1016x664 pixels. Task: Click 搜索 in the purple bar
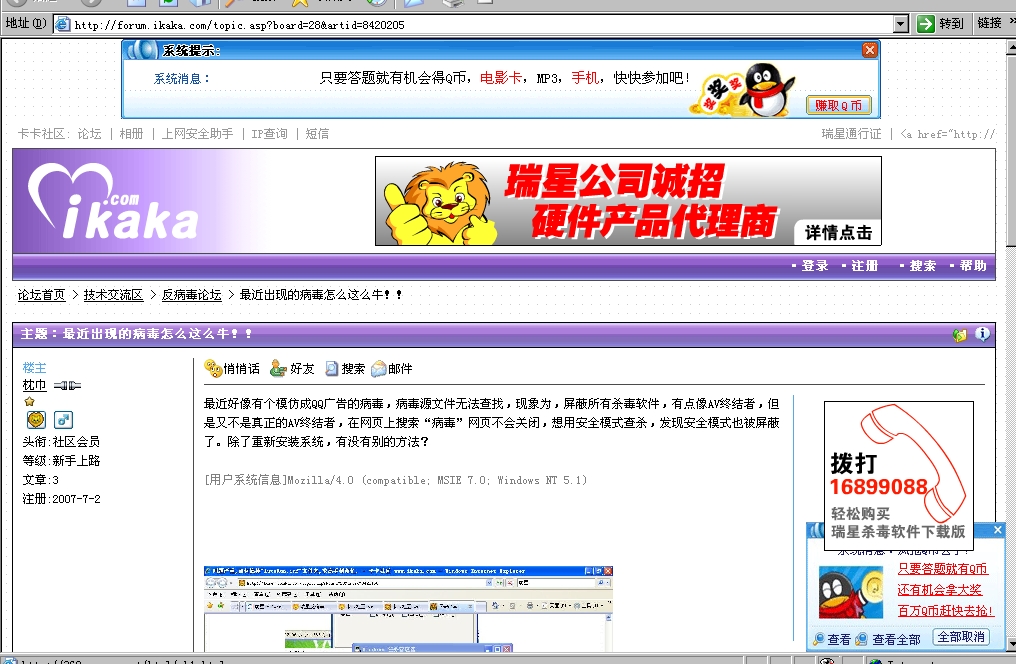click(x=923, y=266)
